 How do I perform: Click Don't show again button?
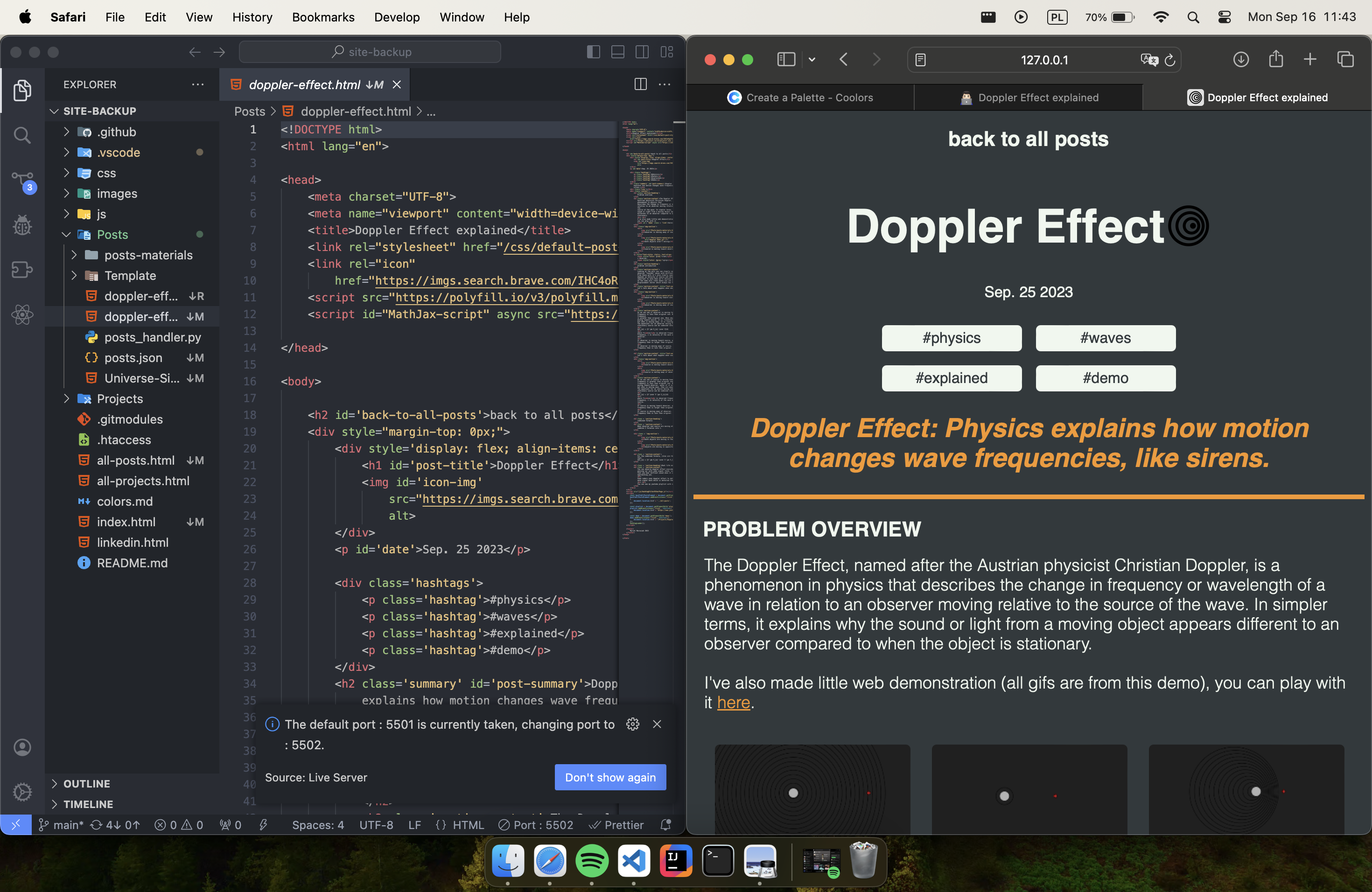pyautogui.click(x=610, y=777)
